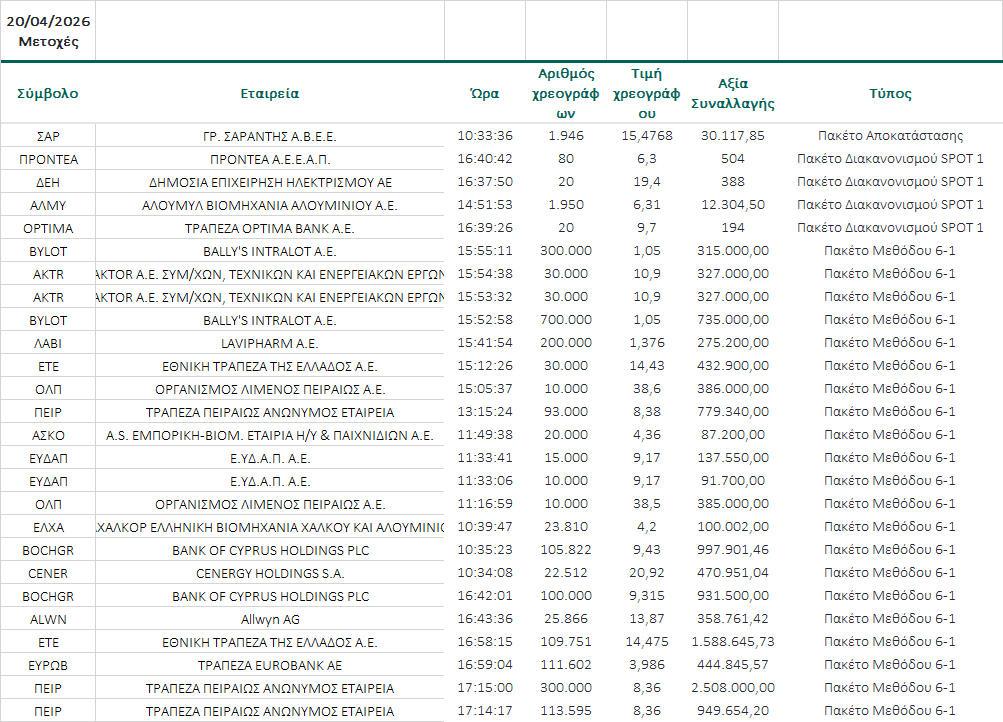Viewport: 1003px width, 722px height.
Task: Select the Εταιρεία column header
Action: coord(269,94)
